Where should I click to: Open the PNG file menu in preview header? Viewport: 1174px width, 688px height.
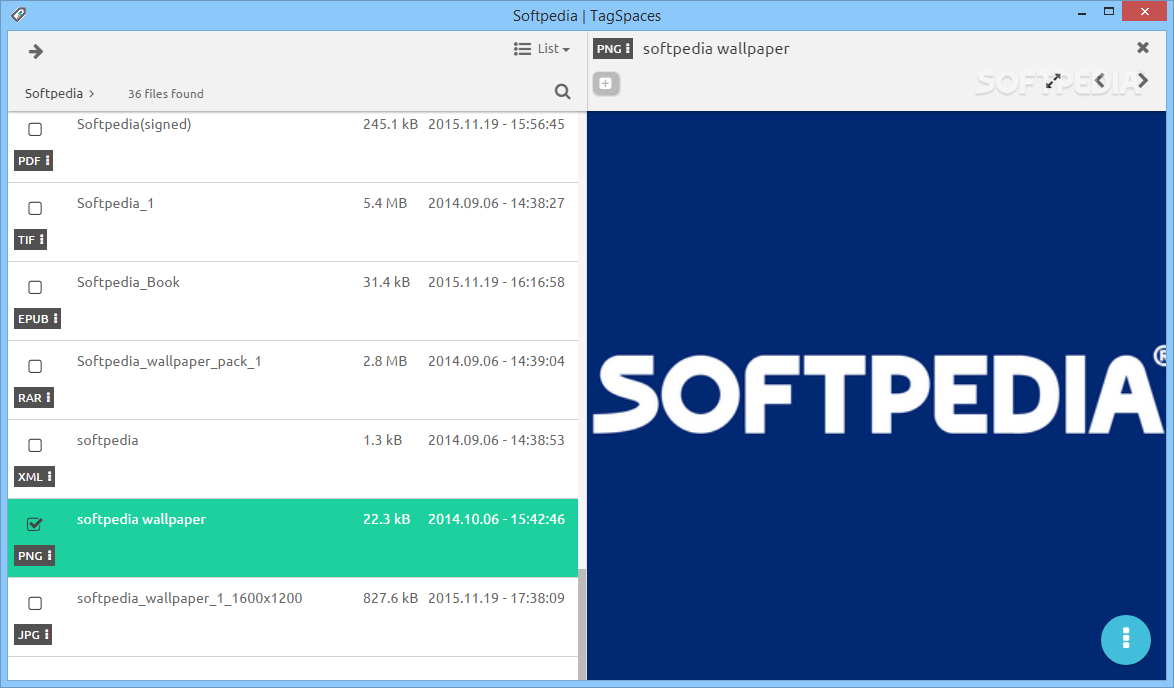(x=613, y=49)
